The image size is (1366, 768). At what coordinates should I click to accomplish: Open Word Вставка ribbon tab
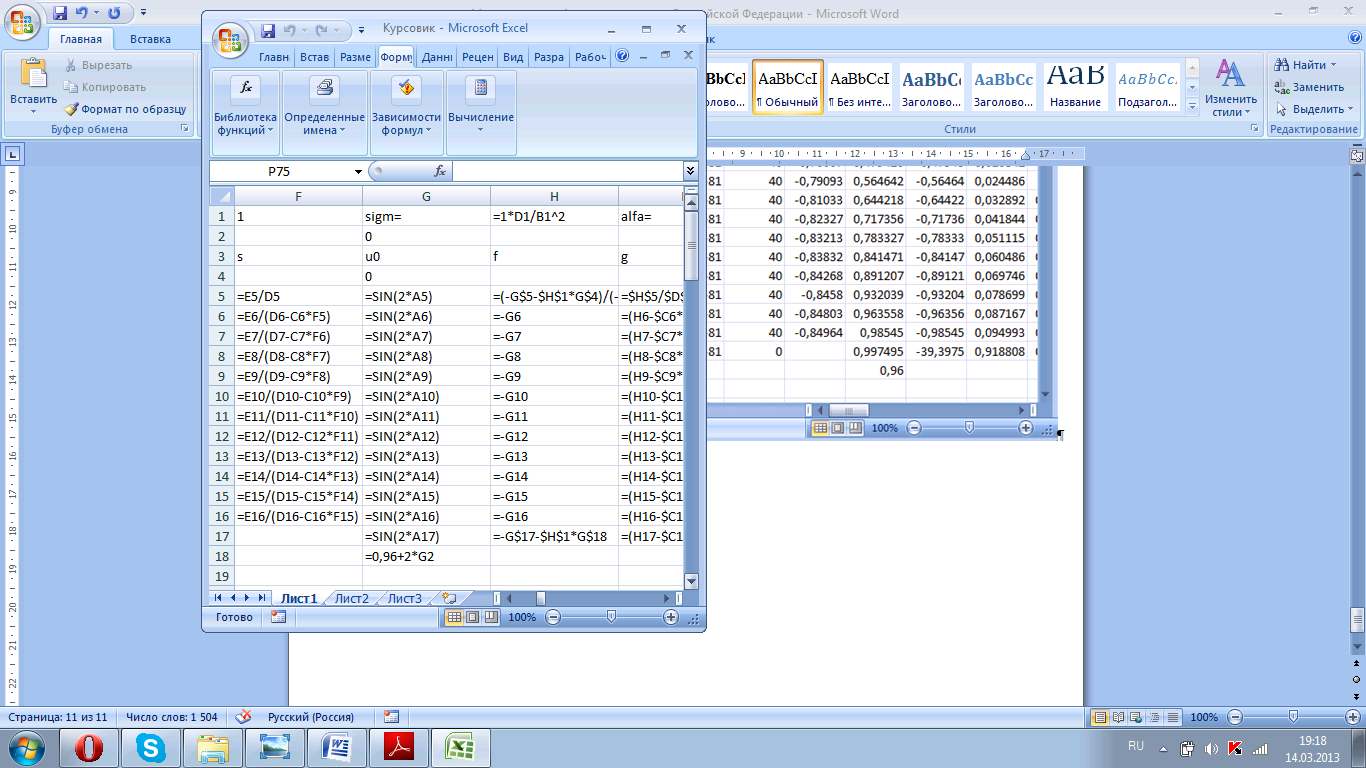(x=150, y=39)
